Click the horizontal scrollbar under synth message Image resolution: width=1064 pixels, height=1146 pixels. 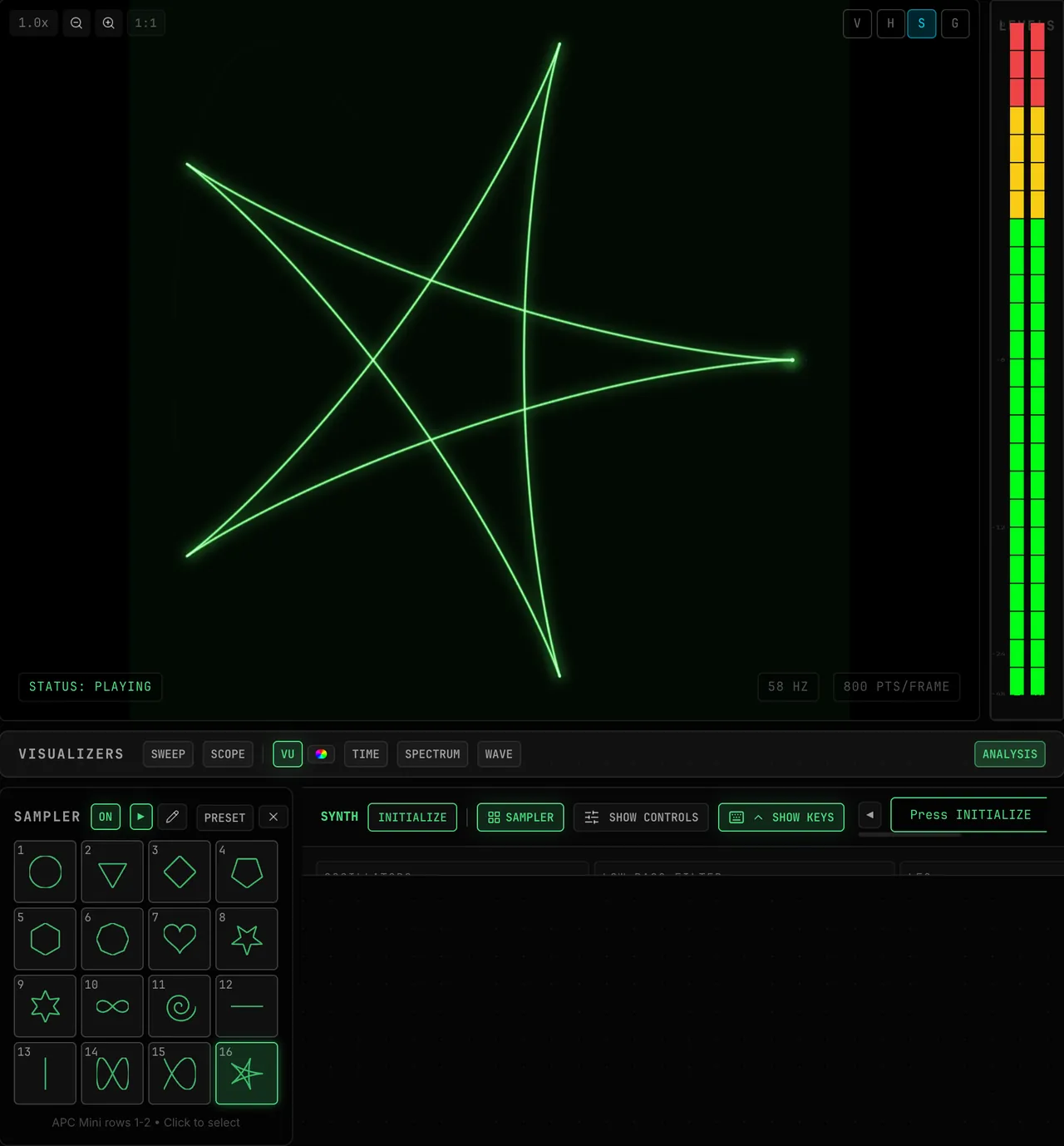(x=909, y=835)
